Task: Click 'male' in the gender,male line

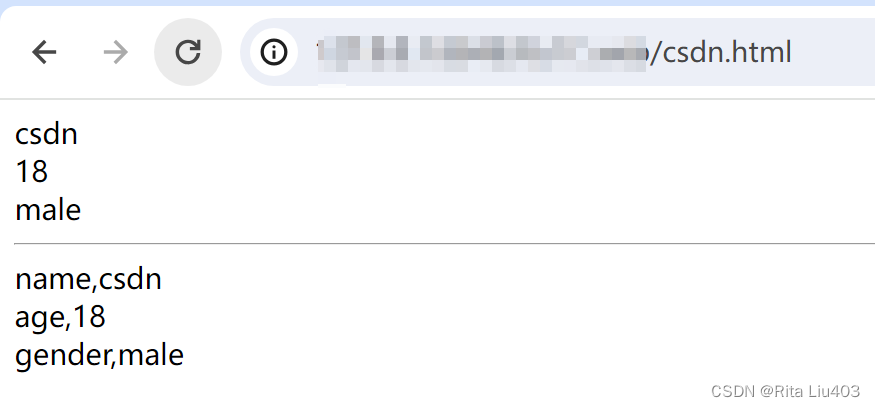Action: click(x=151, y=355)
